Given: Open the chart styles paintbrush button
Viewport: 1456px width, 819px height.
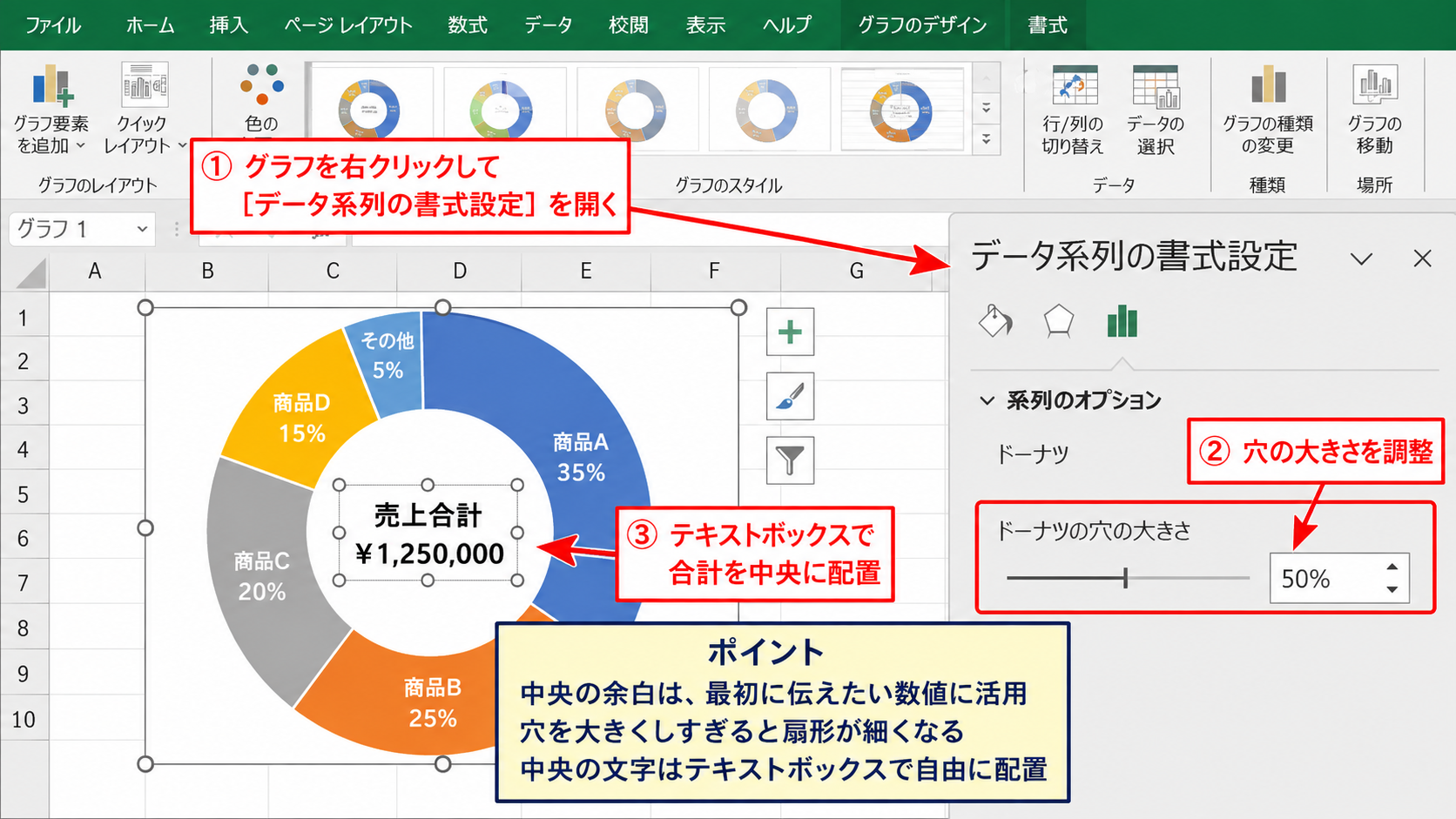Looking at the screenshot, I should coord(790,396).
